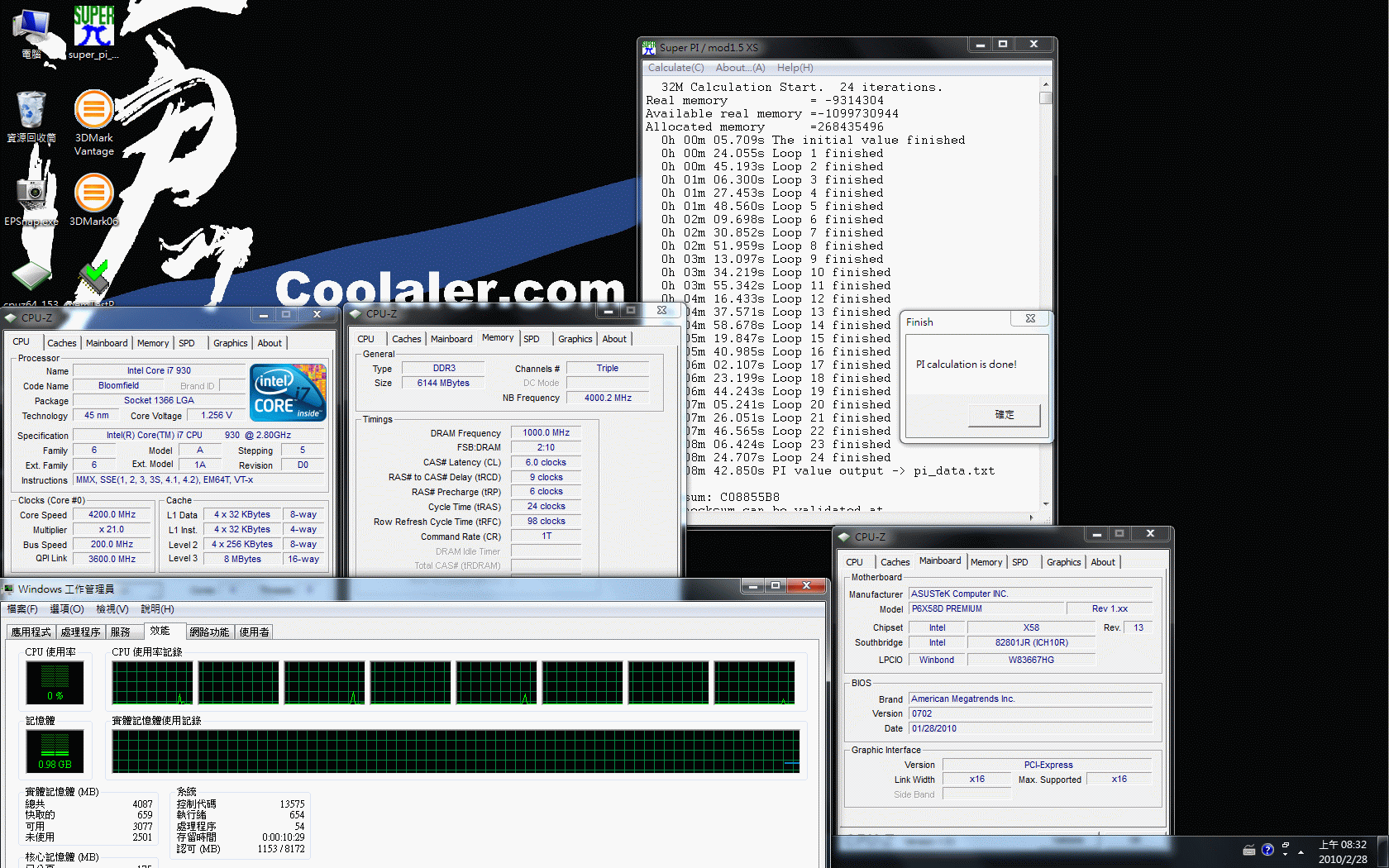Open the Recycle Bin desktop icon

[x=31, y=116]
